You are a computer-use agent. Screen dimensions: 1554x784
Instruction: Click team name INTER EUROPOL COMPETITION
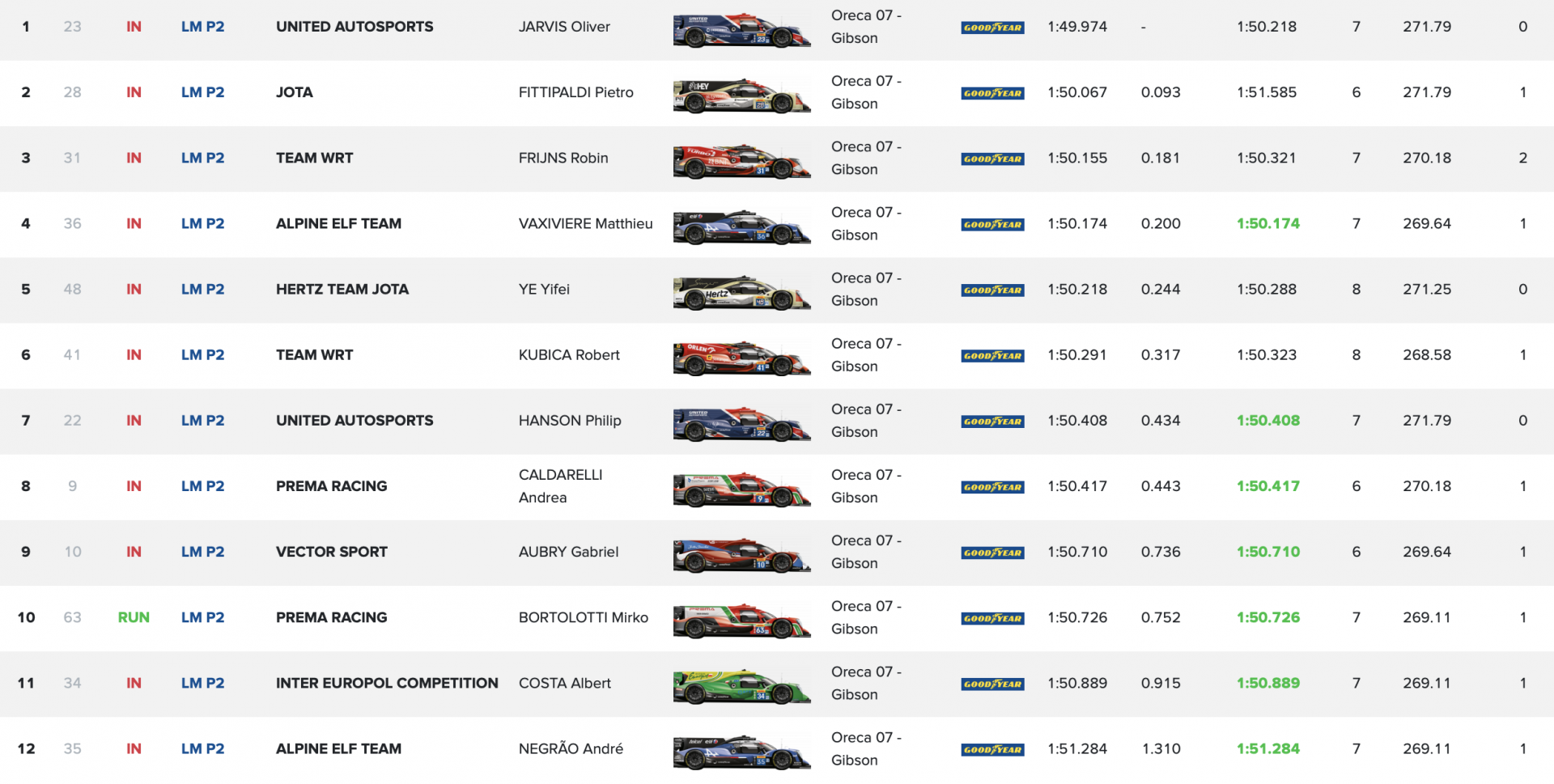click(x=387, y=683)
